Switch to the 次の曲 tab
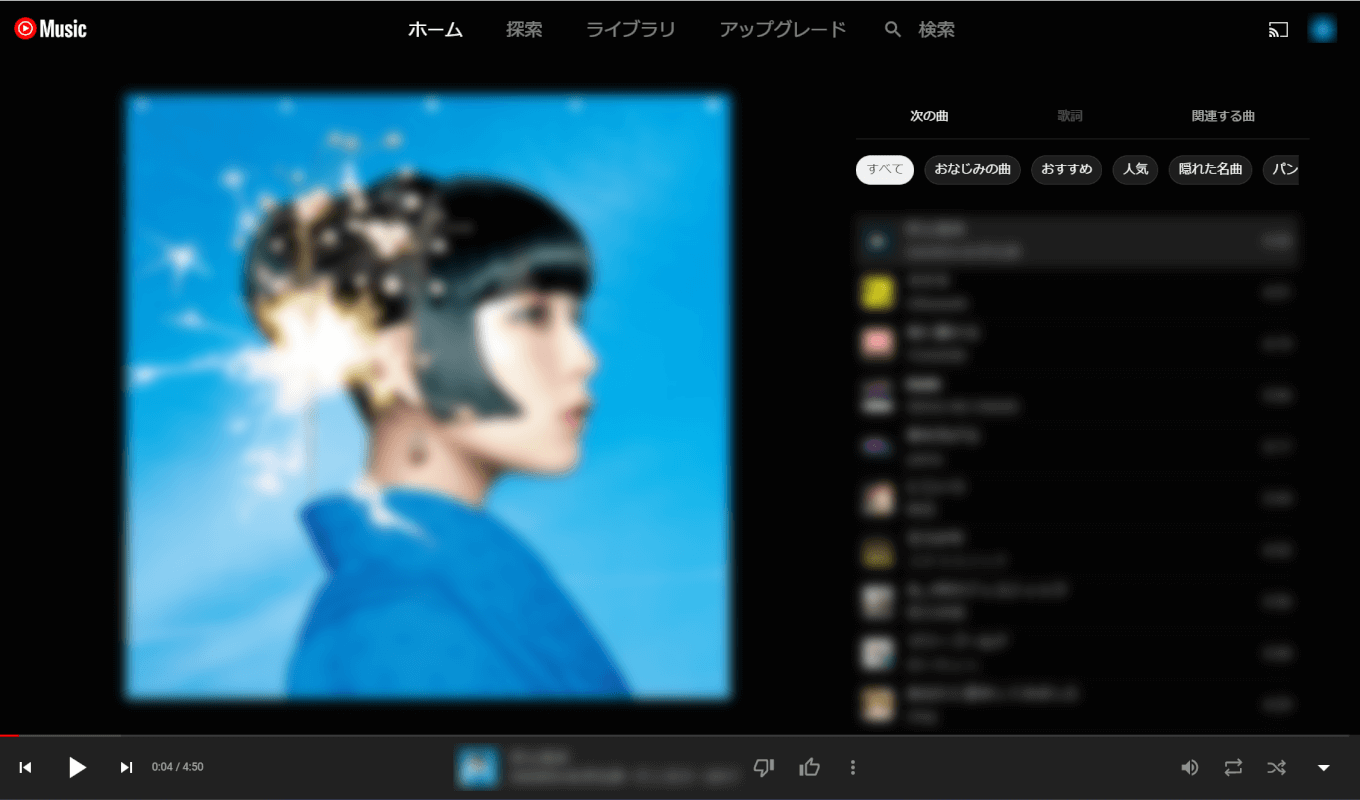This screenshot has height=800, width=1360. pos(929,116)
